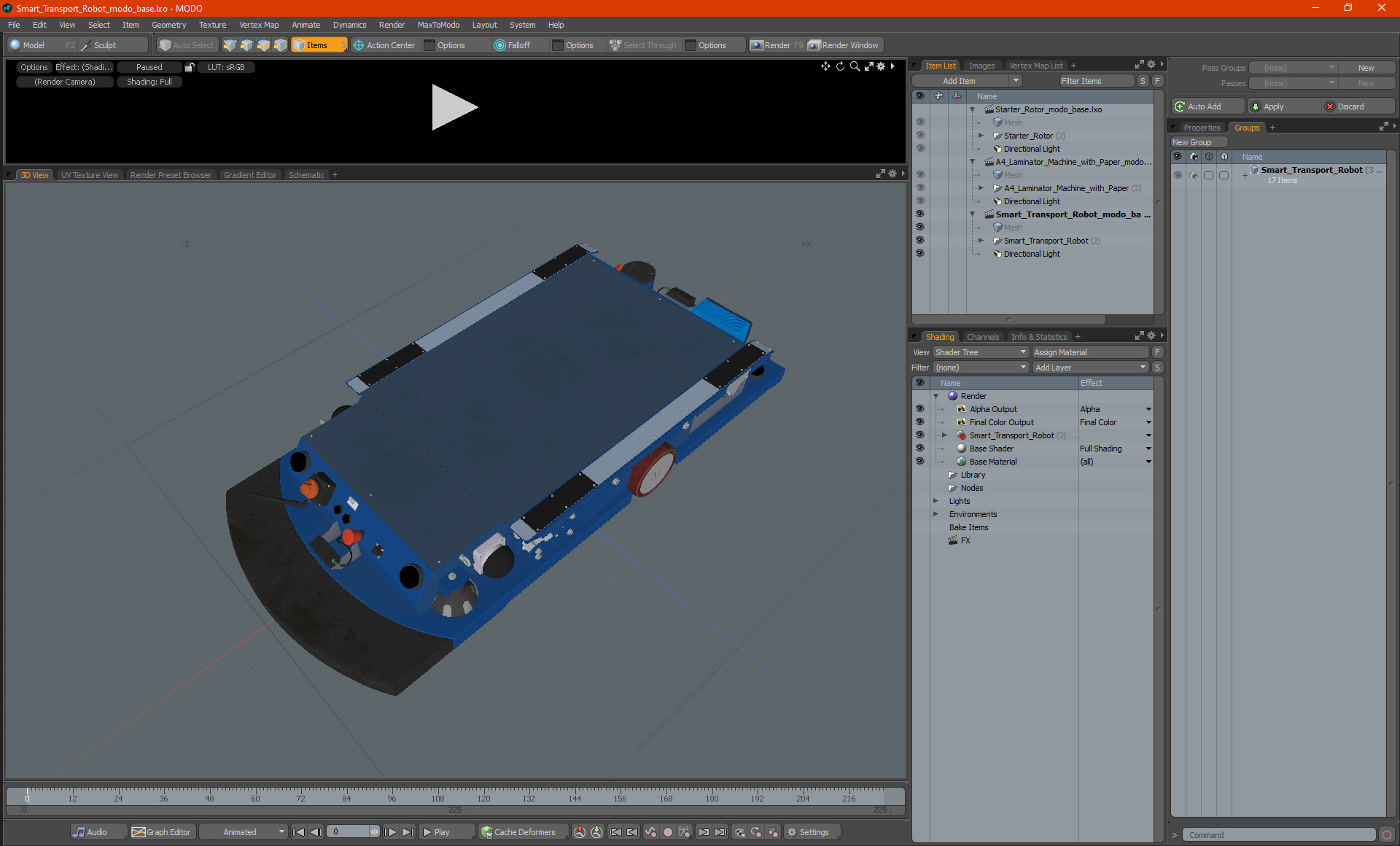Expand the Lights node
The height and width of the screenshot is (846, 1400).
[x=936, y=501]
